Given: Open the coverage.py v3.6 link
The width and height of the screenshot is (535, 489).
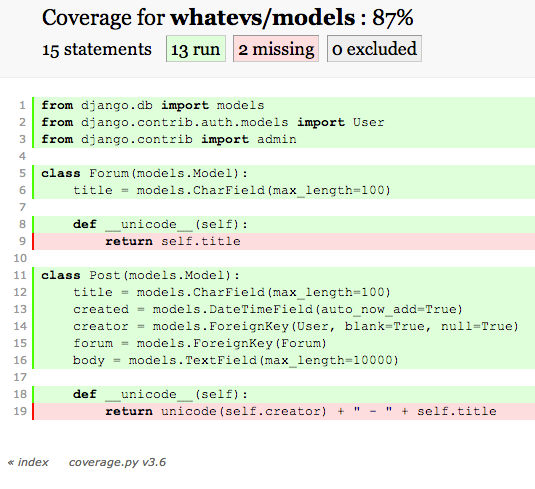Looking at the screenshot, I should click(x=117, y=462).
